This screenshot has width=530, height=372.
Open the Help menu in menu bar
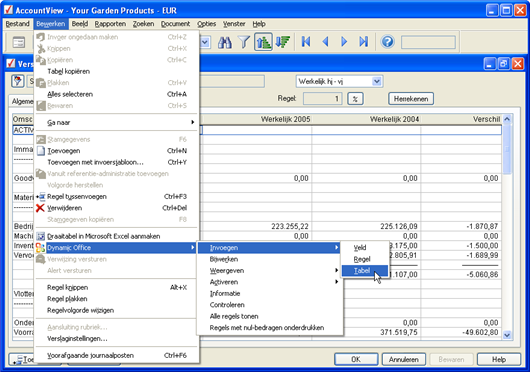259,24
